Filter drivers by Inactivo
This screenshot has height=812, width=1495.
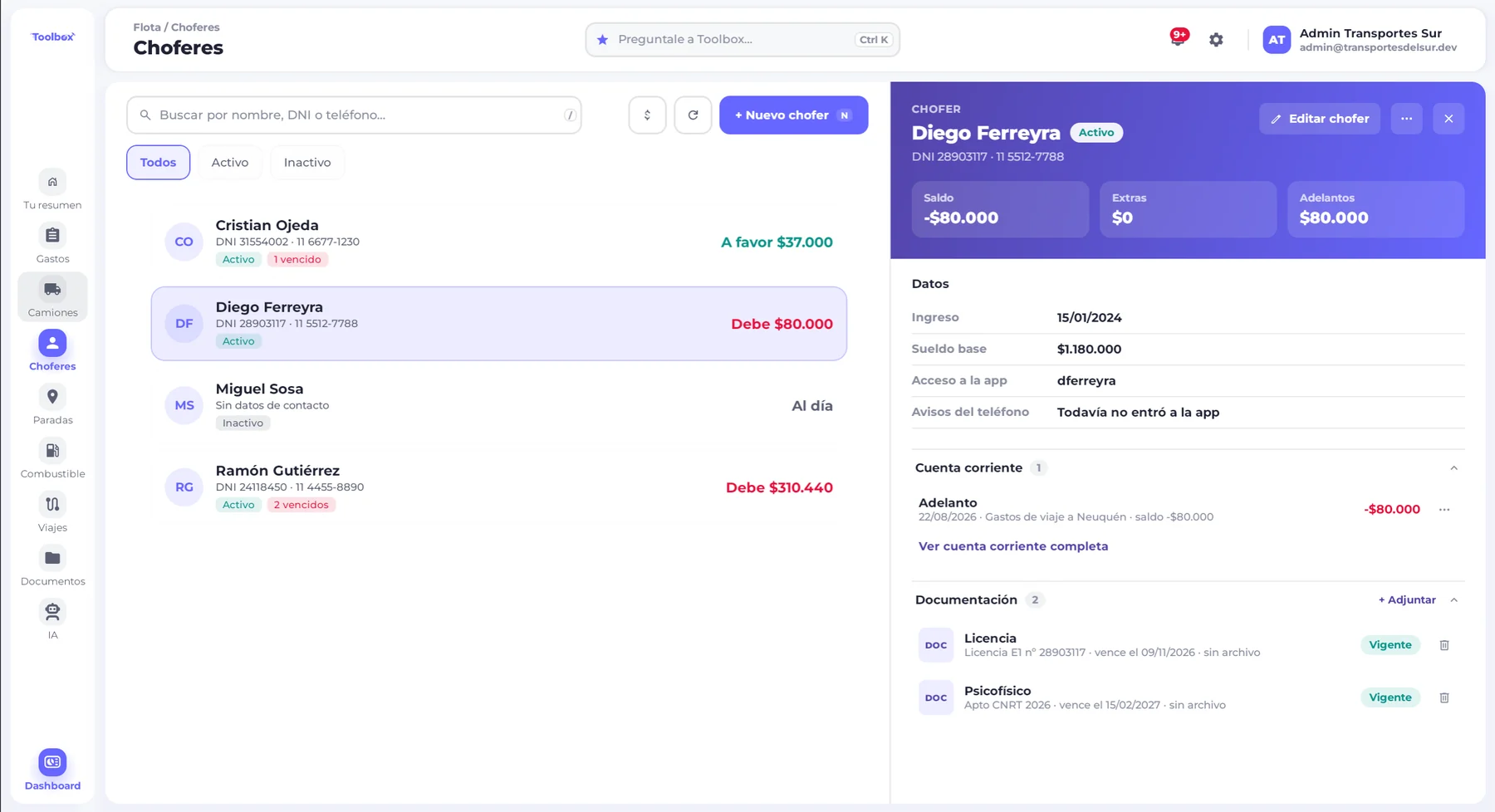coord(307,163)
